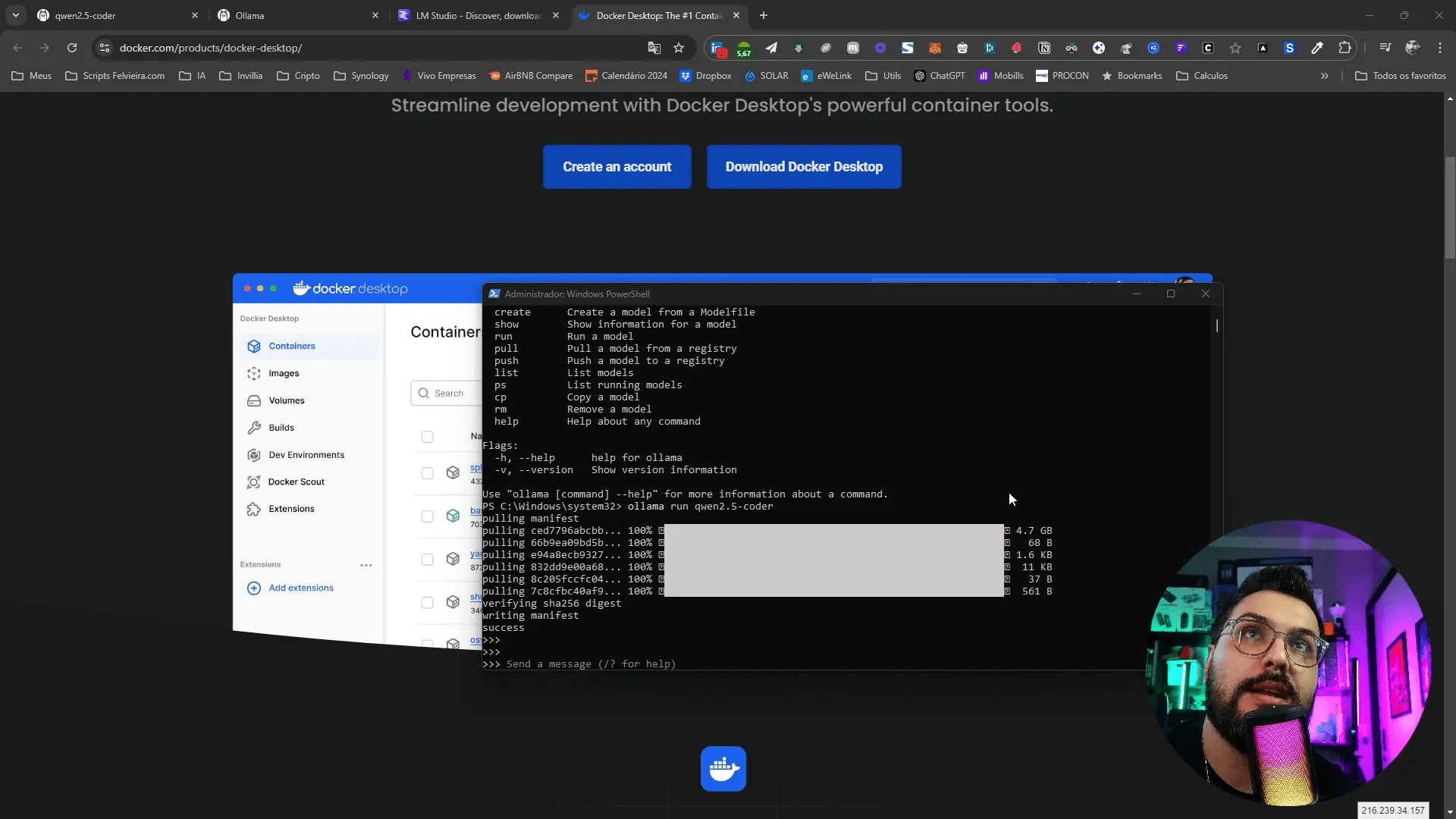The width and height of the screenshot is (1456, 819).
Task: Open the ChatGPT bookmark
Action: [939, 76]
